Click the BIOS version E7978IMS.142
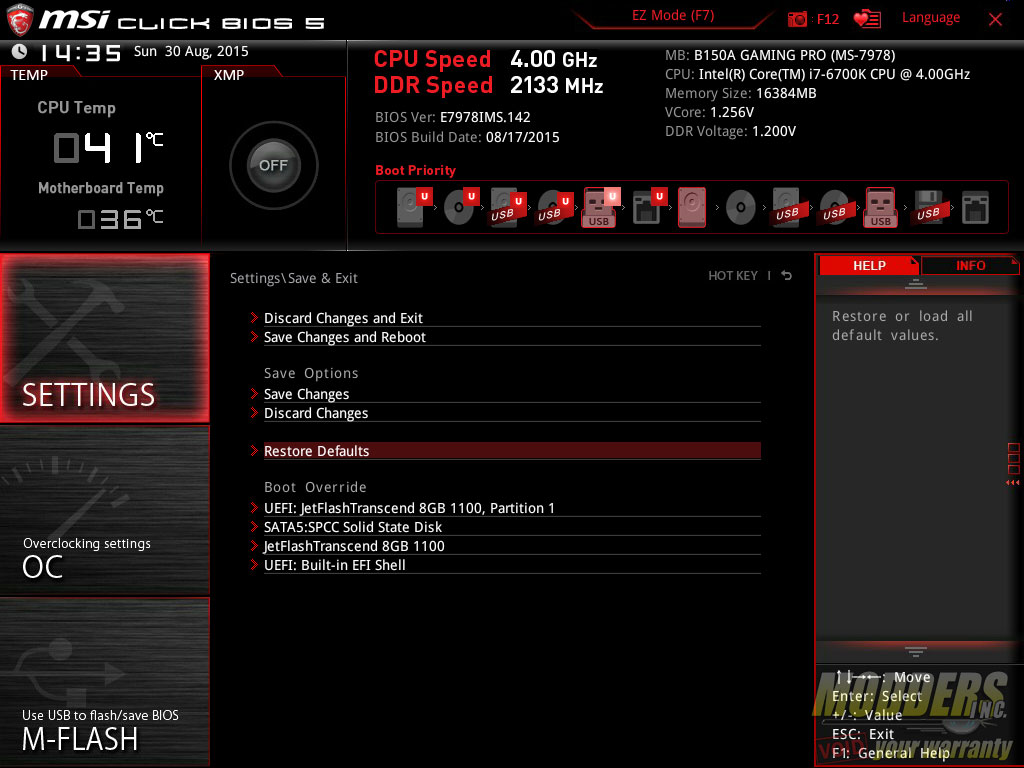This screenshot has height=768, width=1024. click(x=485, y=118)
